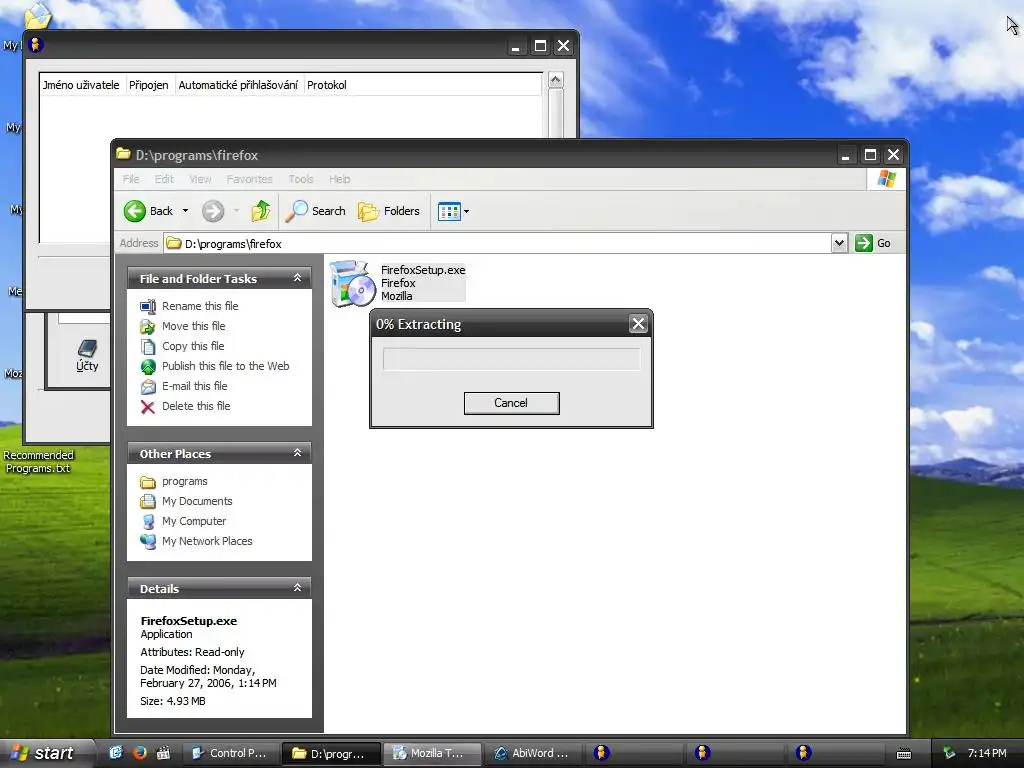
Task: Toggle the Folders pane
Action: pyautogui.click(x=388, y=211)
